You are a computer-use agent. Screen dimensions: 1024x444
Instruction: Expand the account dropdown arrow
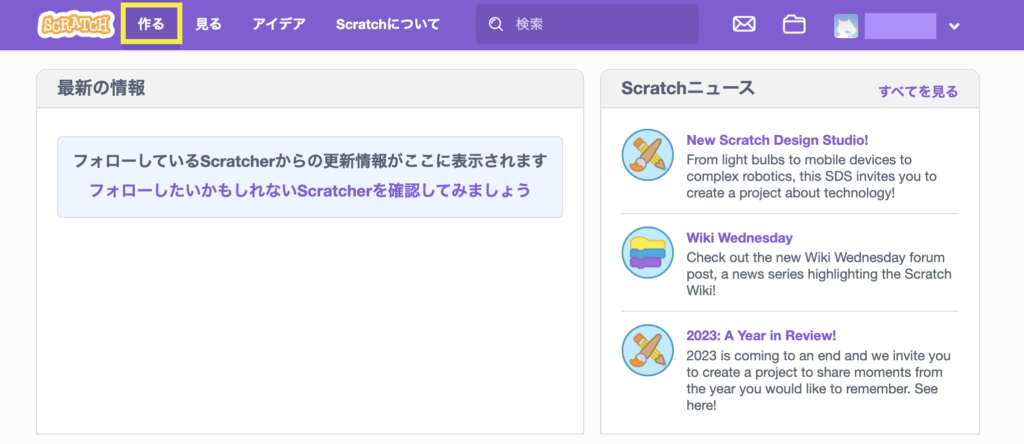point(954,26)
